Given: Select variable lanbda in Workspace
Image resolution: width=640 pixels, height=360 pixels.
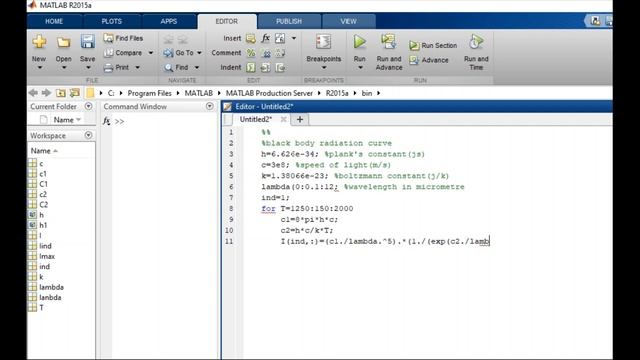Looking at the screenshot, I should coord(50,298).
